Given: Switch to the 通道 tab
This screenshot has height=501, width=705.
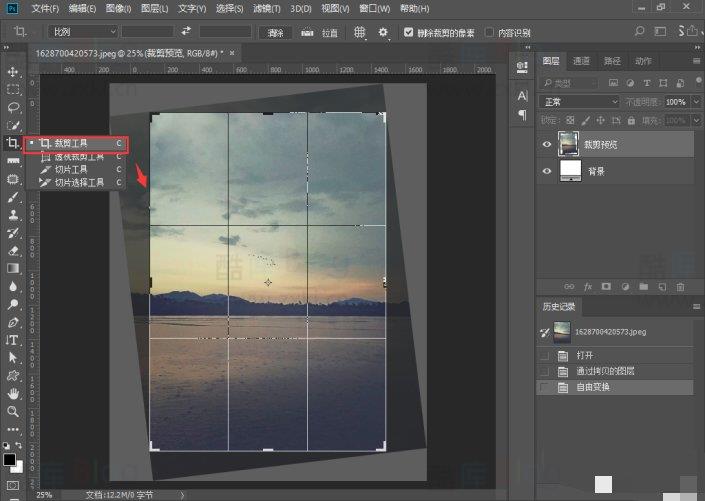Looking at the screenshot, I should click(x=581, y=61).
